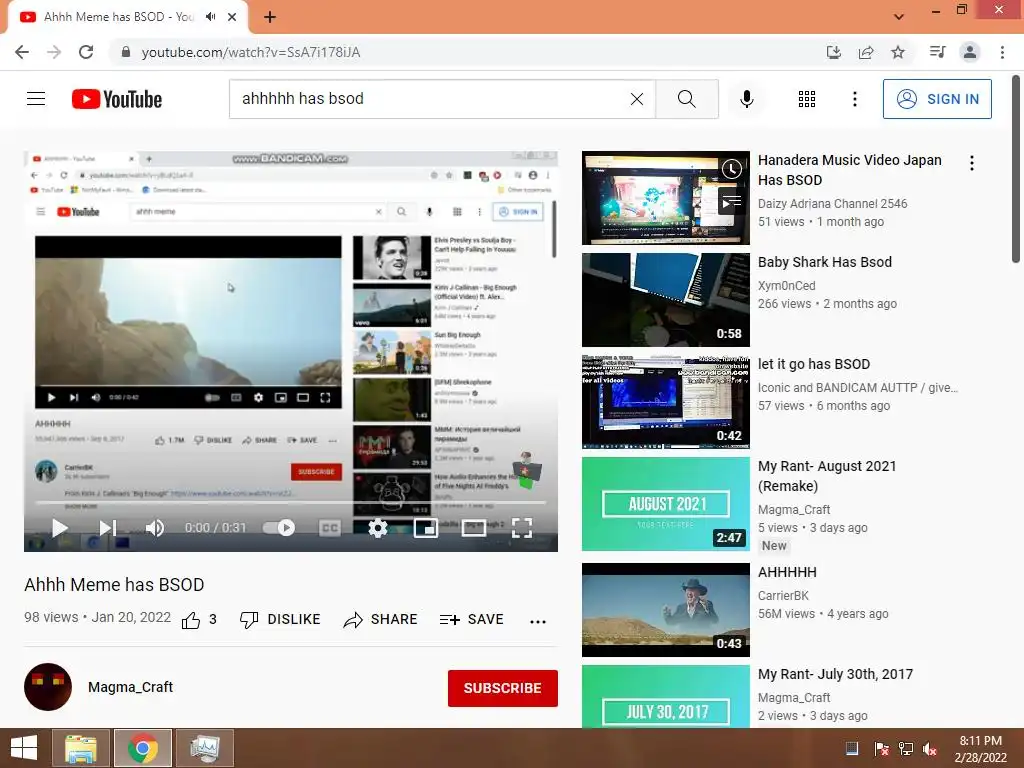This screenshot has height=768, width=1024.
Task: Open the YouTube hamburger guide menu
Action: (x=36, y=99)
